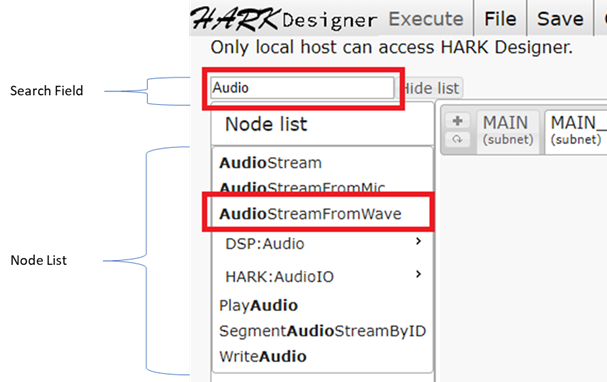Select the SegmentAudioStreamByID node

(322, 331)
